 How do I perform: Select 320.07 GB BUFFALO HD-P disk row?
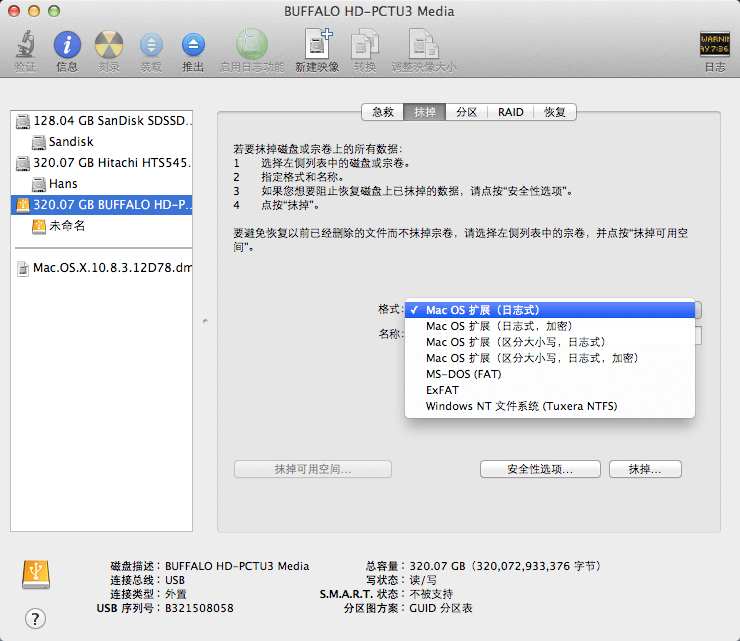pos(101,205)
